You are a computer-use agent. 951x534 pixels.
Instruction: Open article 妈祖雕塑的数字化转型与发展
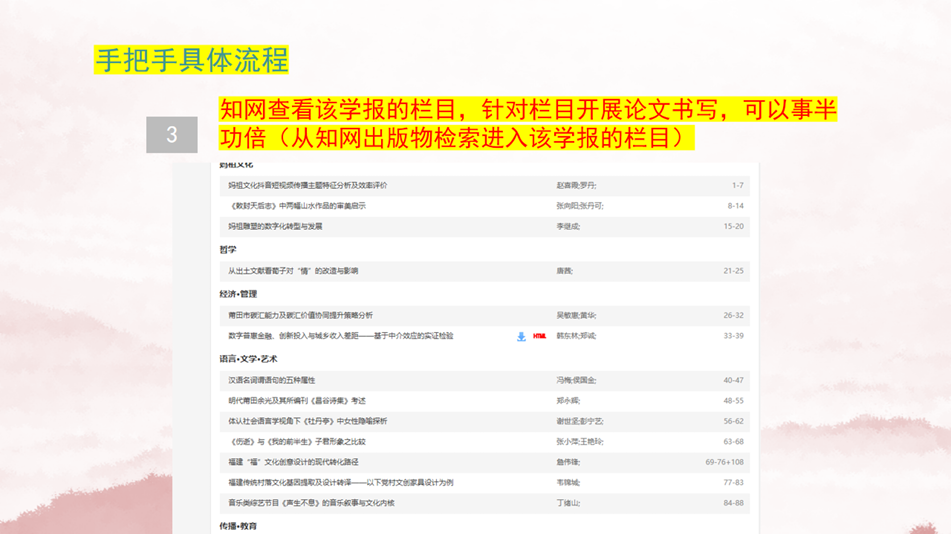point(275,226)
